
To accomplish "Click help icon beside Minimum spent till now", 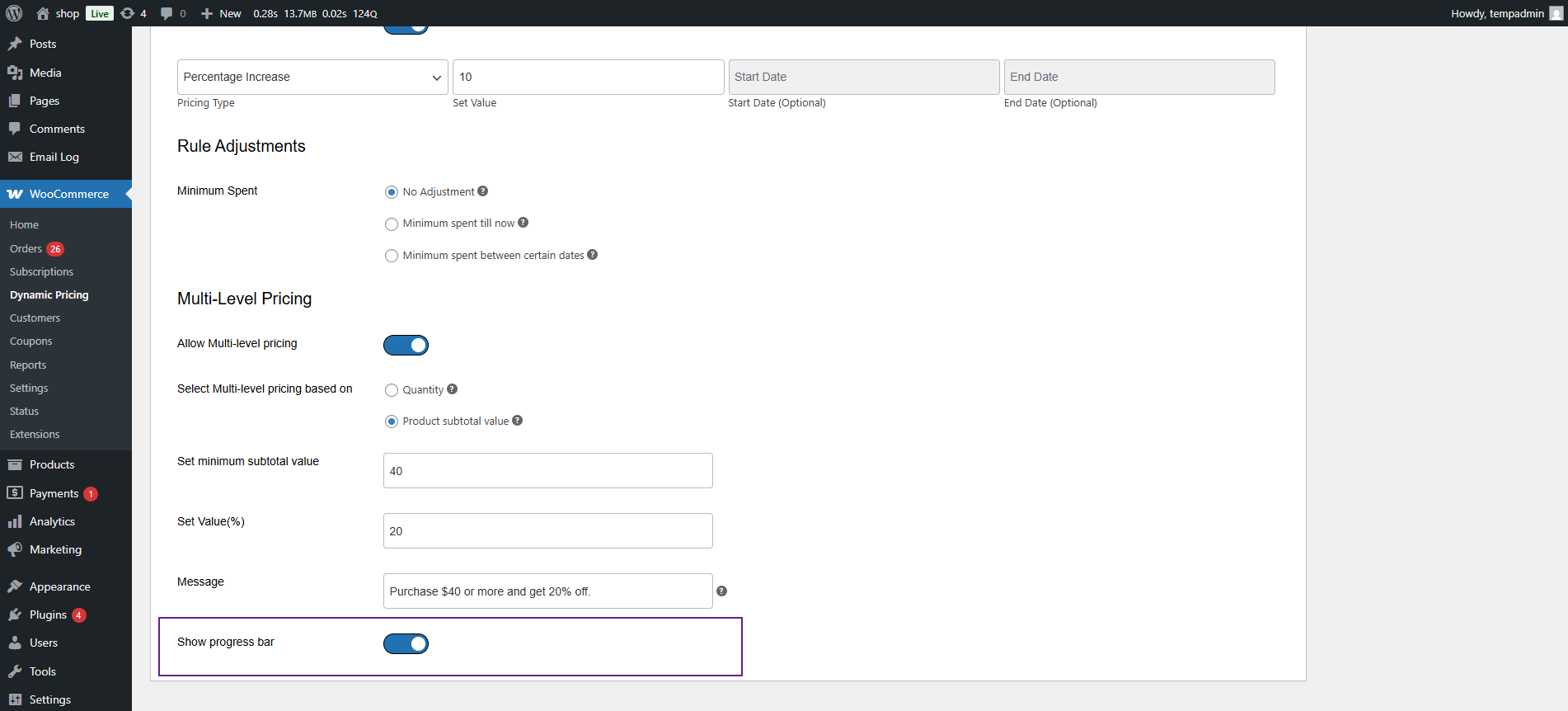I will 523,223.
